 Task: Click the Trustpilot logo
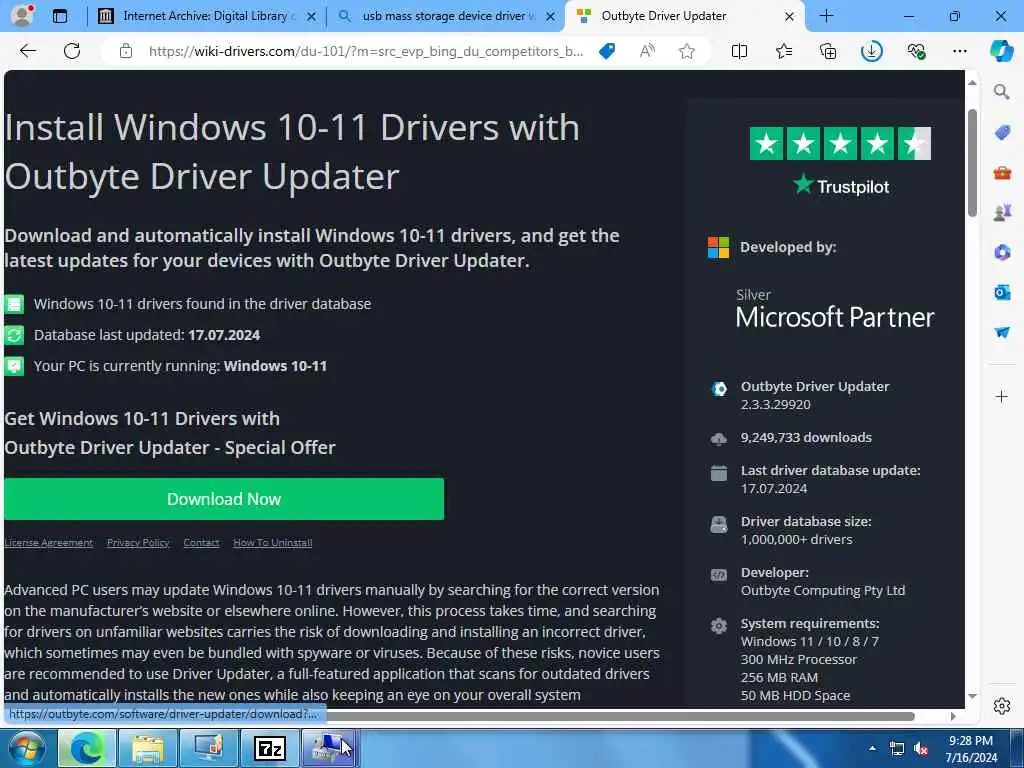pyautogui.click(x=840, y=186)
